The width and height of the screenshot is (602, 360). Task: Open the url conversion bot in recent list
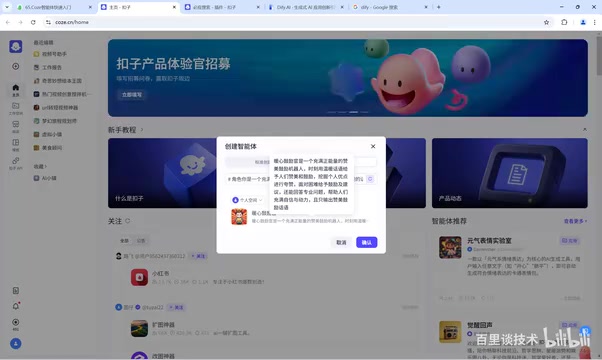60,107
